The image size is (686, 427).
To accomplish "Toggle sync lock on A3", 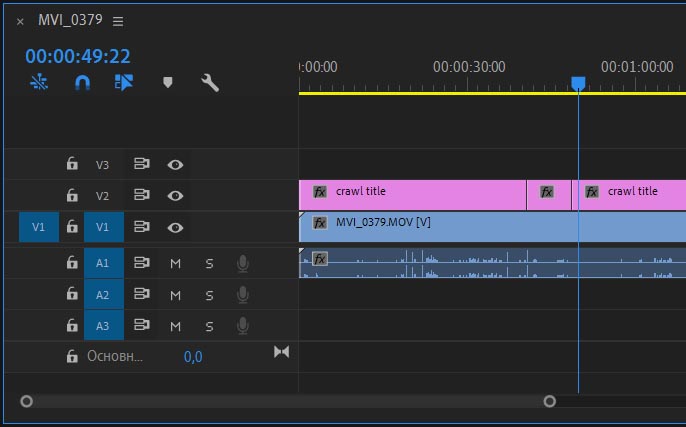I will [142, 325].
